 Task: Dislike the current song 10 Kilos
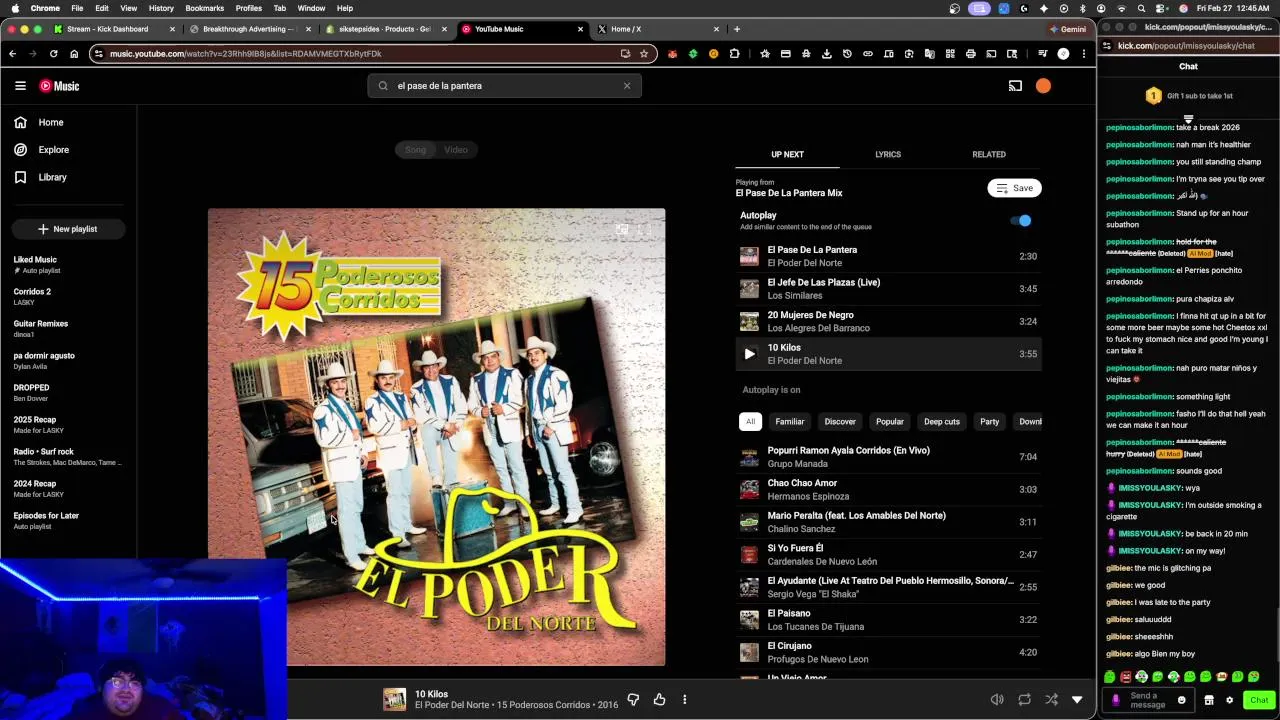633,699
